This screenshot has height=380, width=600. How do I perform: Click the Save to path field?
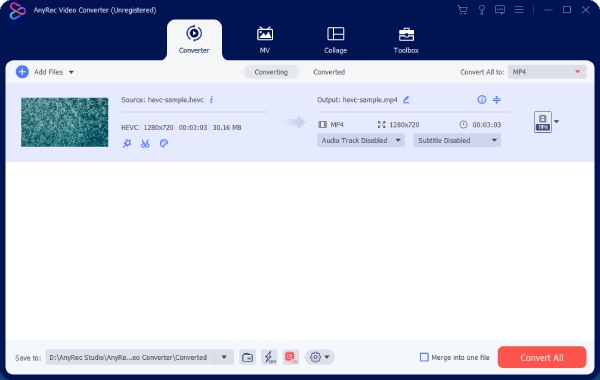tap(130, 357)
